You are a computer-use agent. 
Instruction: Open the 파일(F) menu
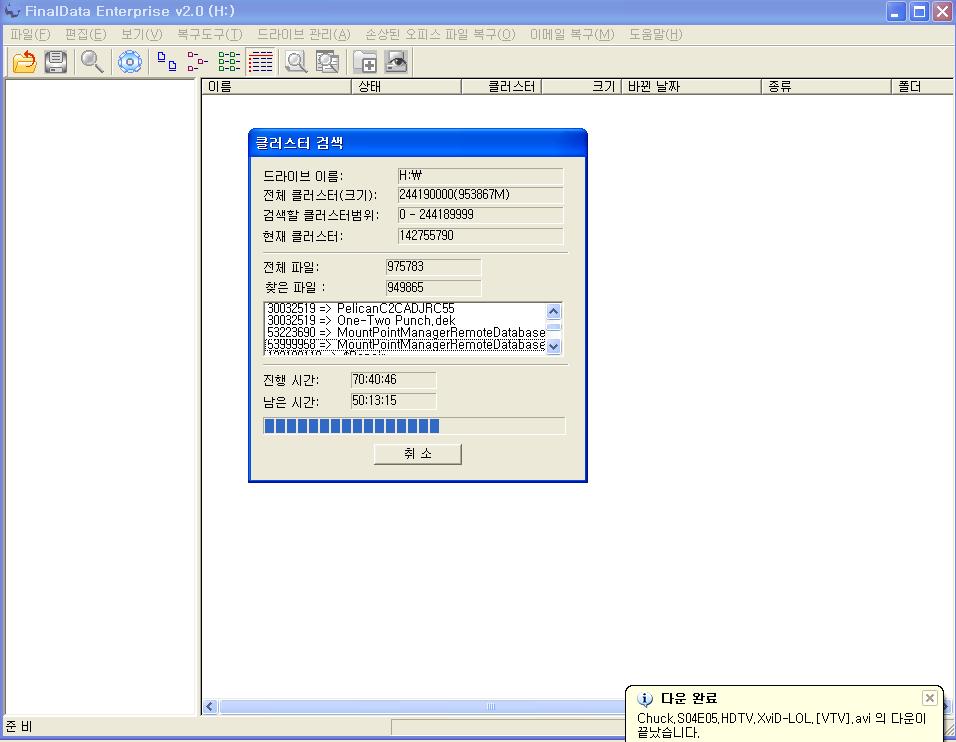click(30, 35)
